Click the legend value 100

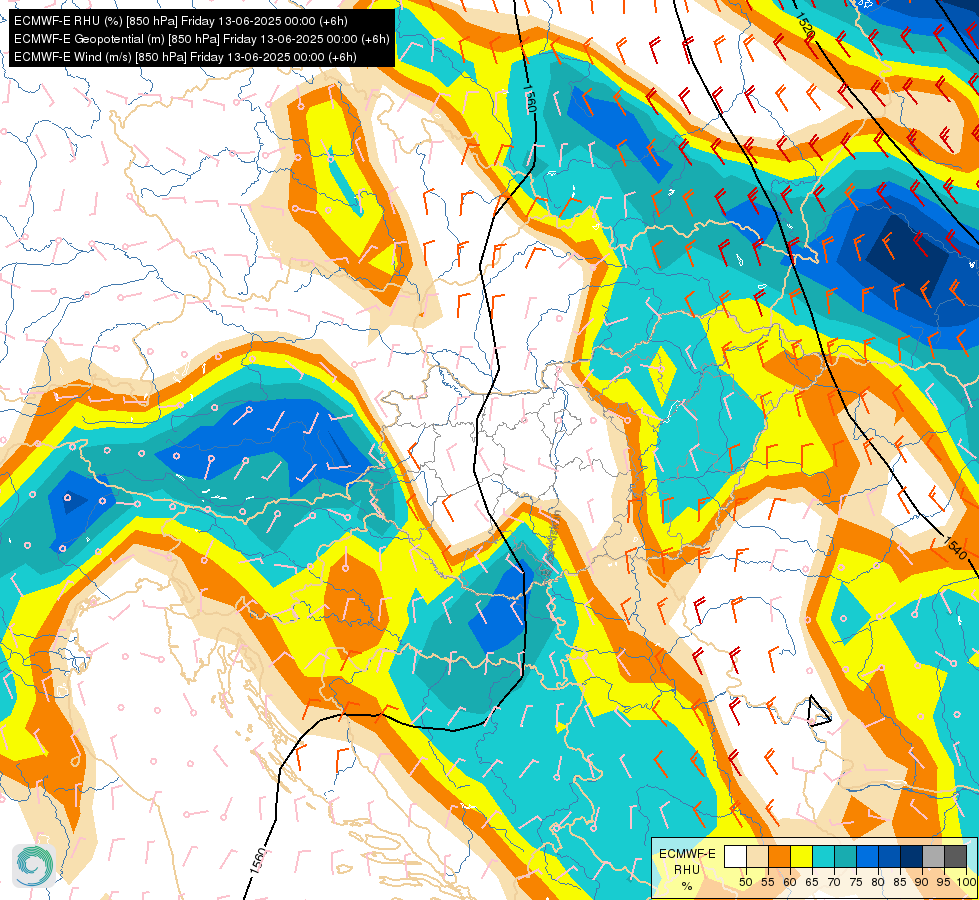[966, 882]
